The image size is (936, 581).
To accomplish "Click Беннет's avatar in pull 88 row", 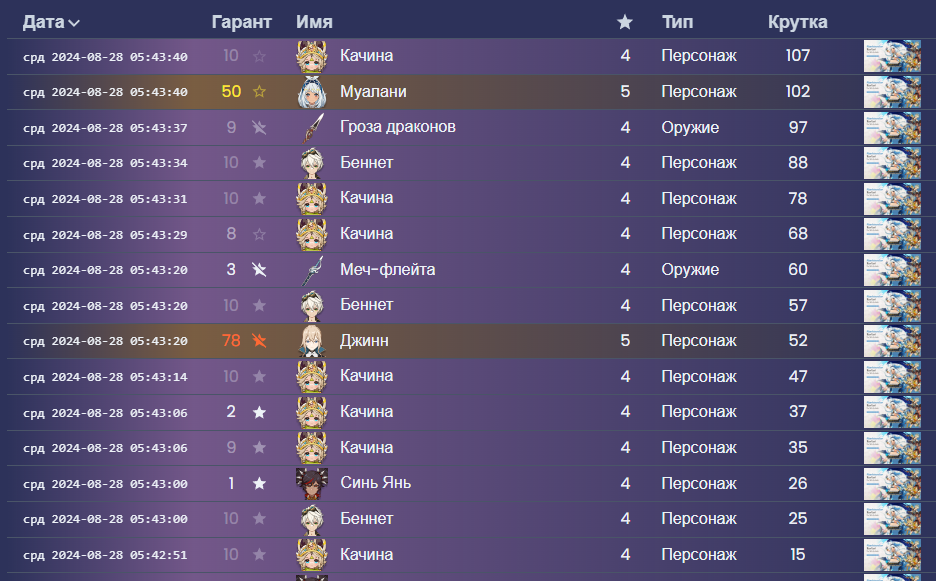I will [x=313, y=163].
